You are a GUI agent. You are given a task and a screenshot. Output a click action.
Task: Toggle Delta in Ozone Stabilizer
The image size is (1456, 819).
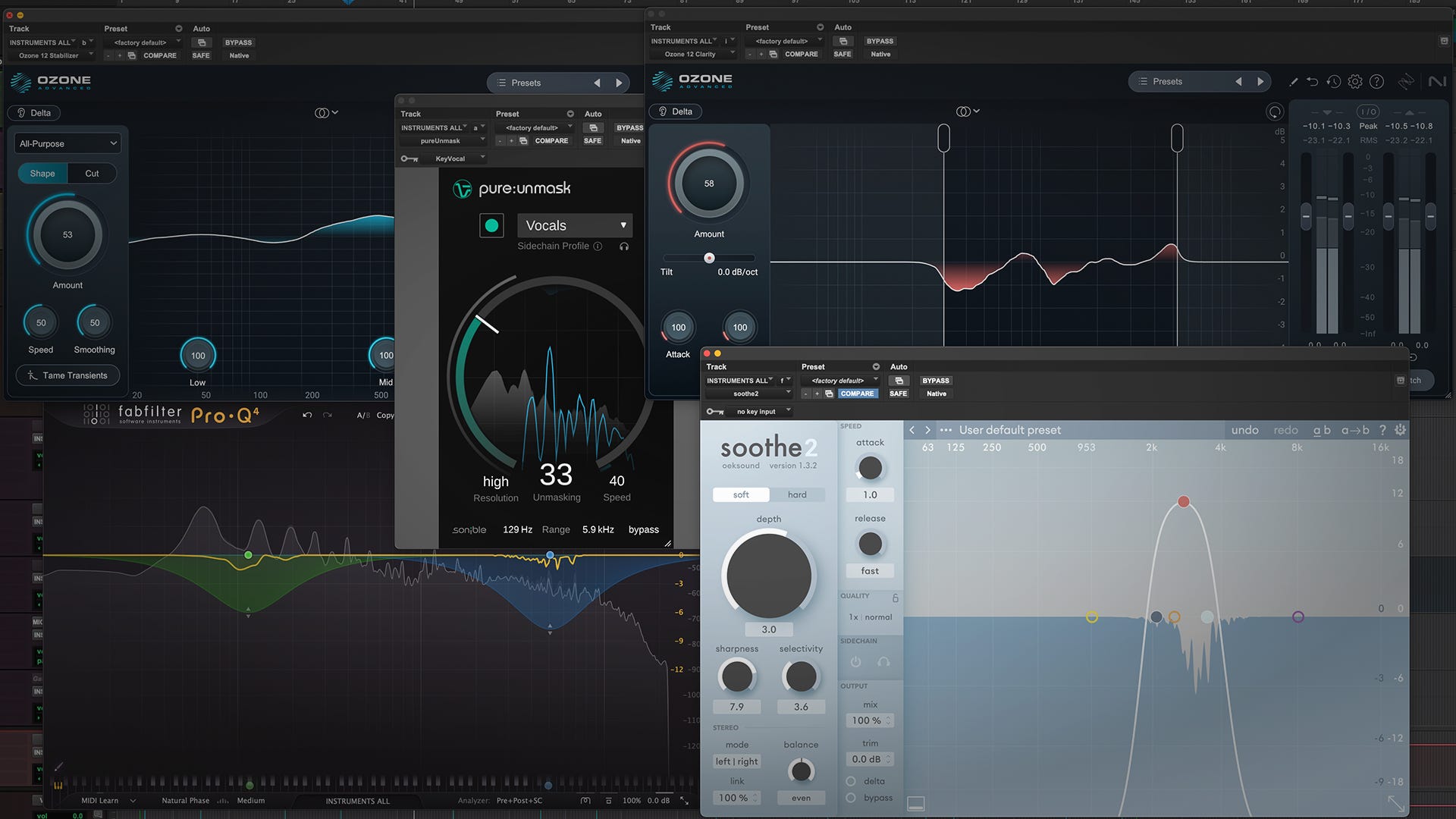[x=34, y=113]
